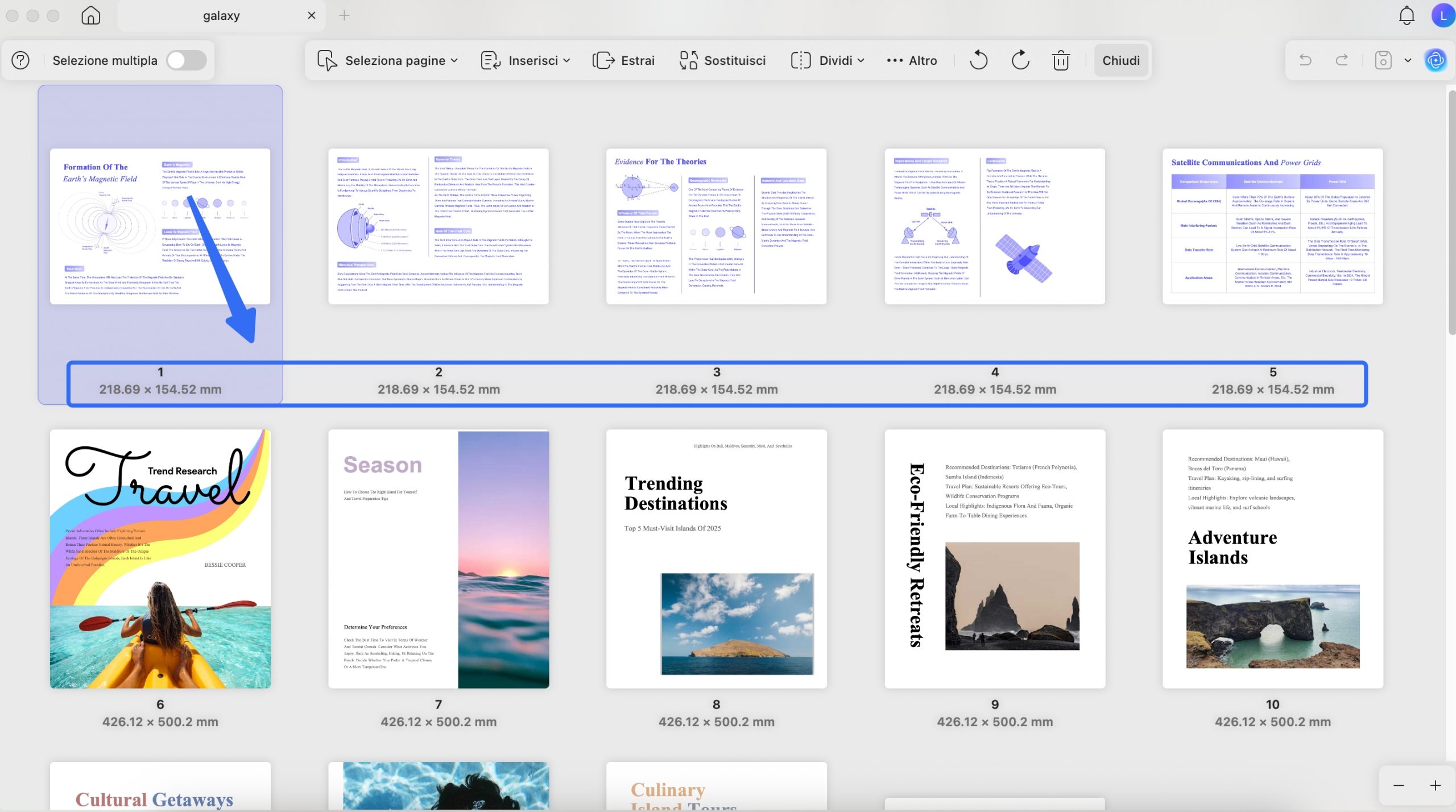1456x812 pixels.
Task: Click the home icon
Action: [x=90, y=15]
